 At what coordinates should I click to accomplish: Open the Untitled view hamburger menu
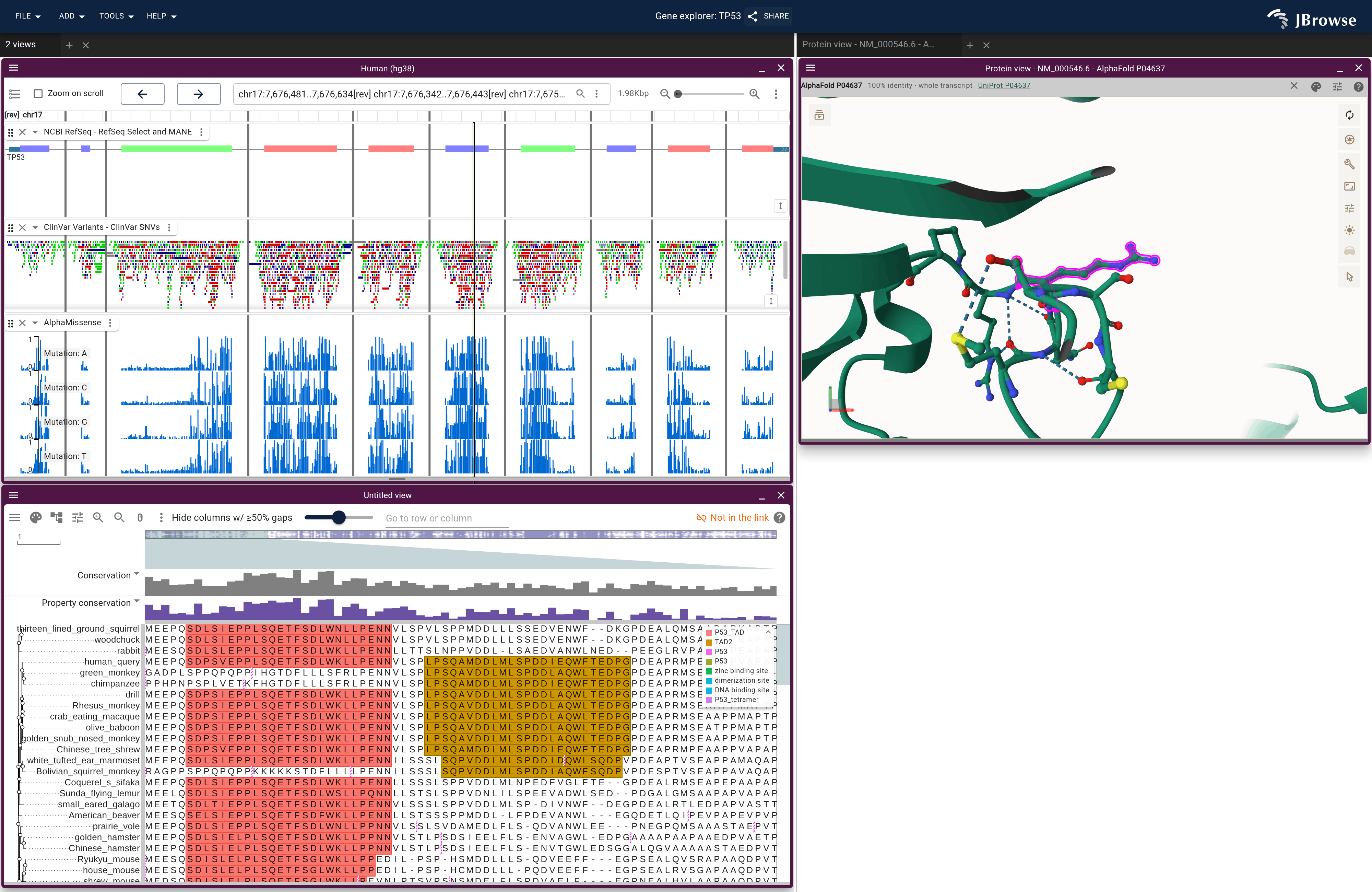[x=14, y=495]
